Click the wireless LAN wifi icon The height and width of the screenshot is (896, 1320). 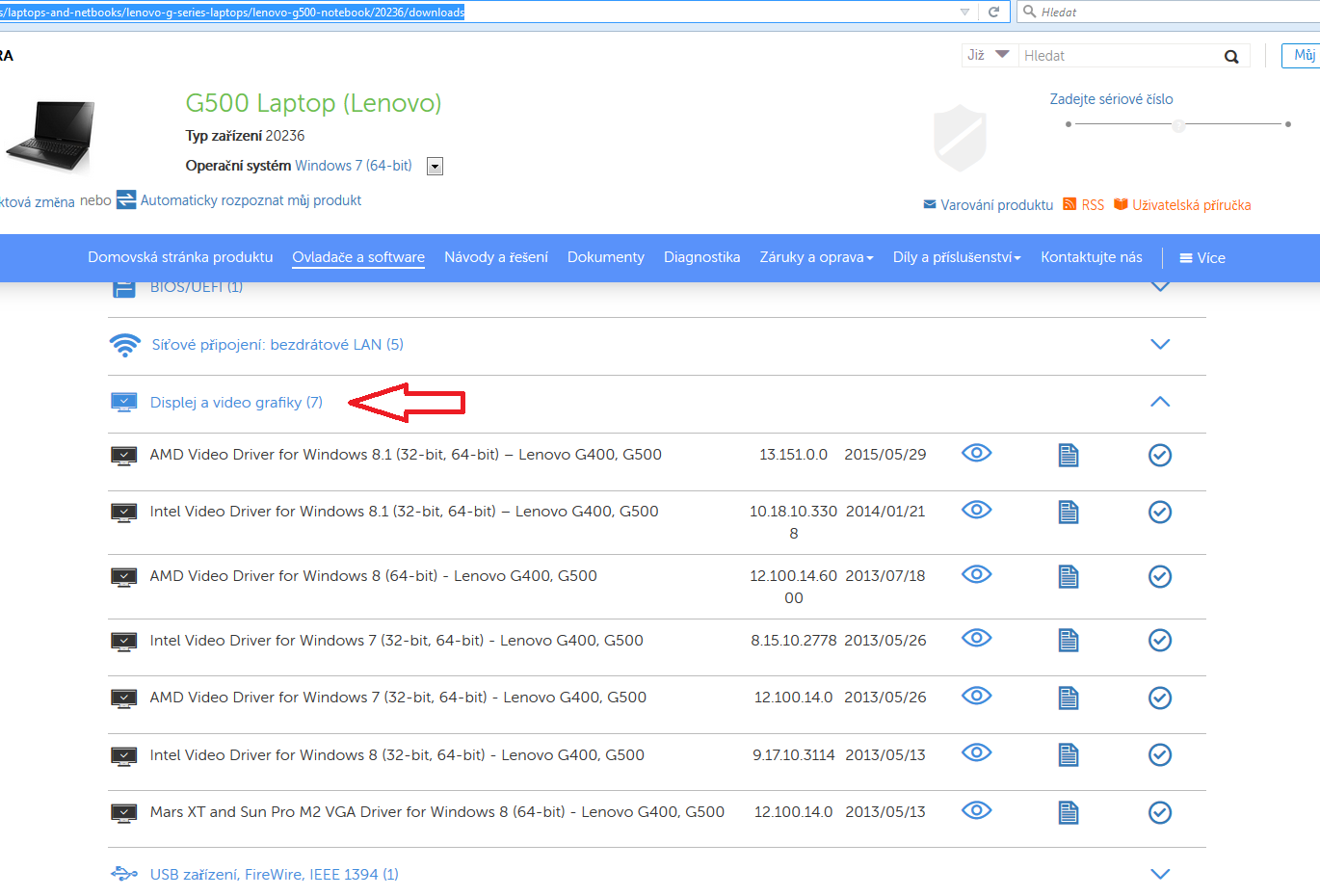click(125, 345)
